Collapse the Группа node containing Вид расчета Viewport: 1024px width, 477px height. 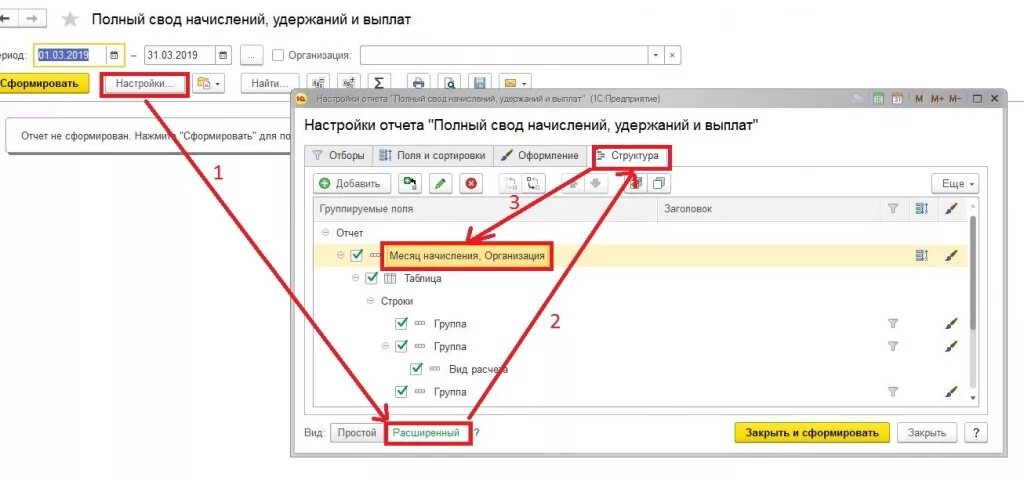(x=385, y=346)
